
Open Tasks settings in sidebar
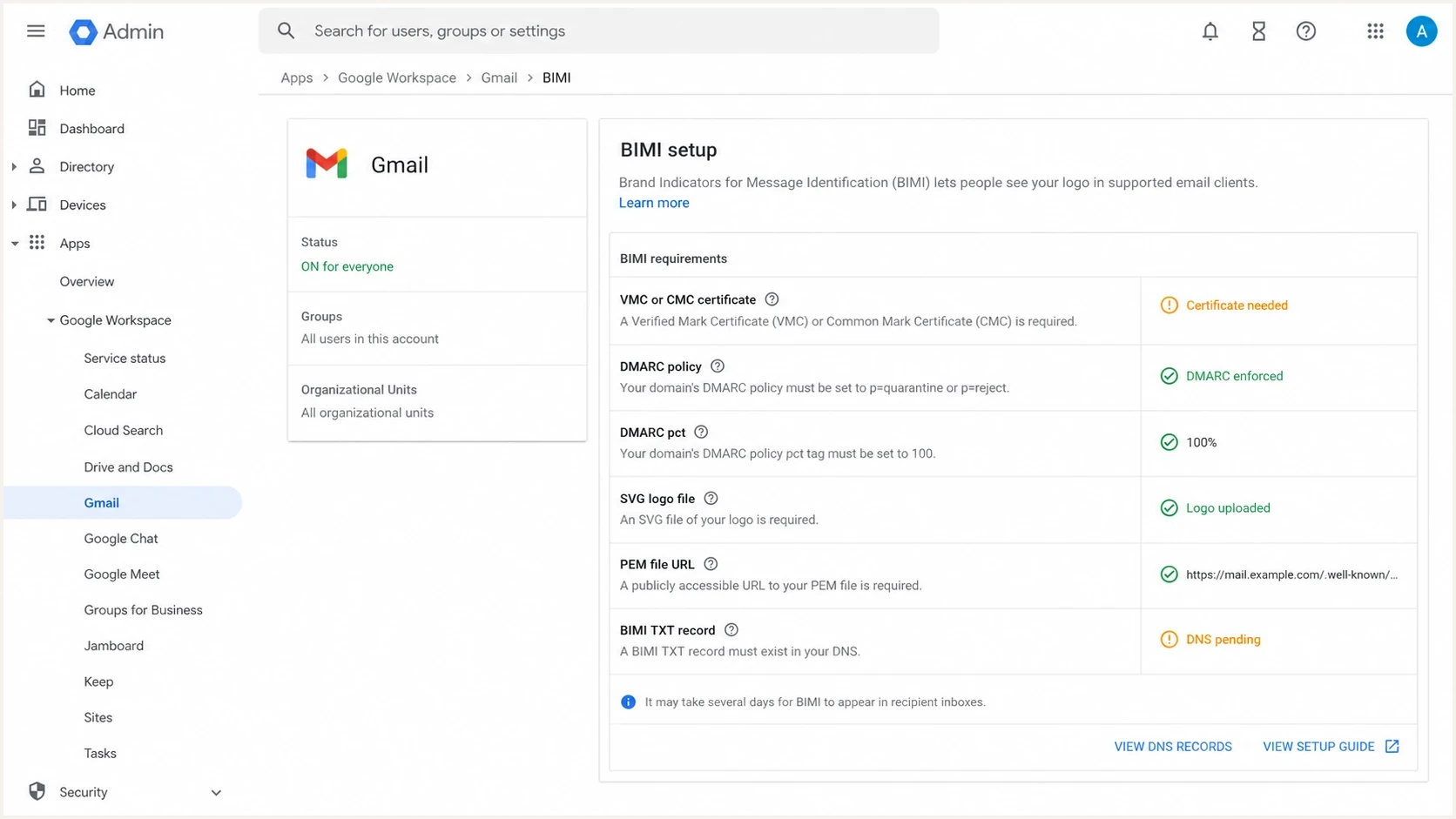(100, 753)
